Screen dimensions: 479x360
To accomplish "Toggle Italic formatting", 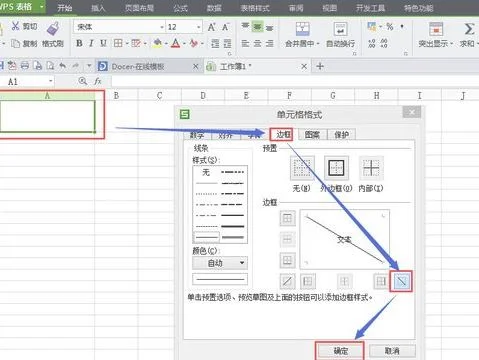I will pos(91,43).
